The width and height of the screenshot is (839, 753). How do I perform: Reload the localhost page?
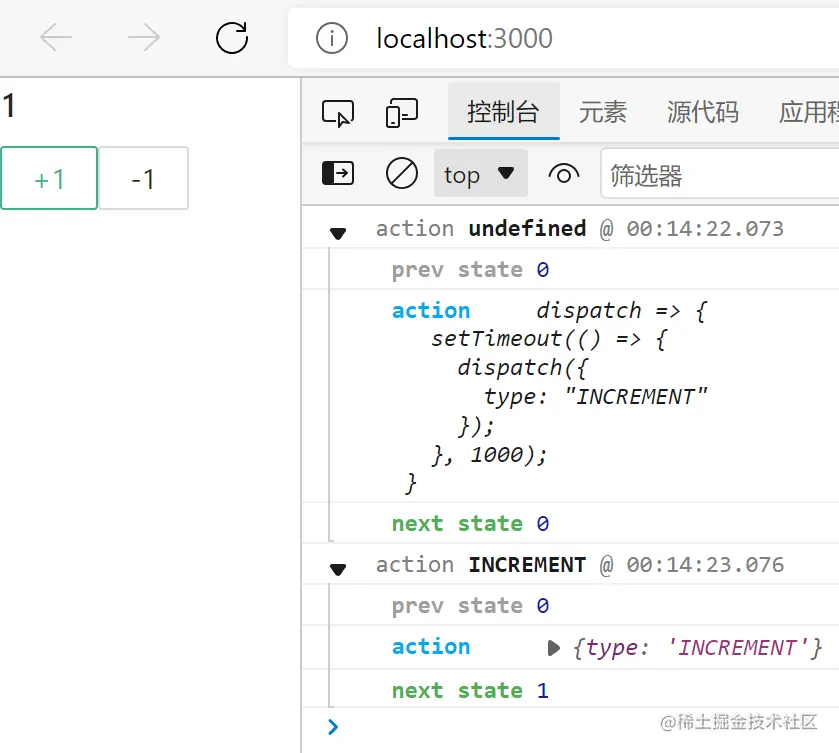click(232, 37)
